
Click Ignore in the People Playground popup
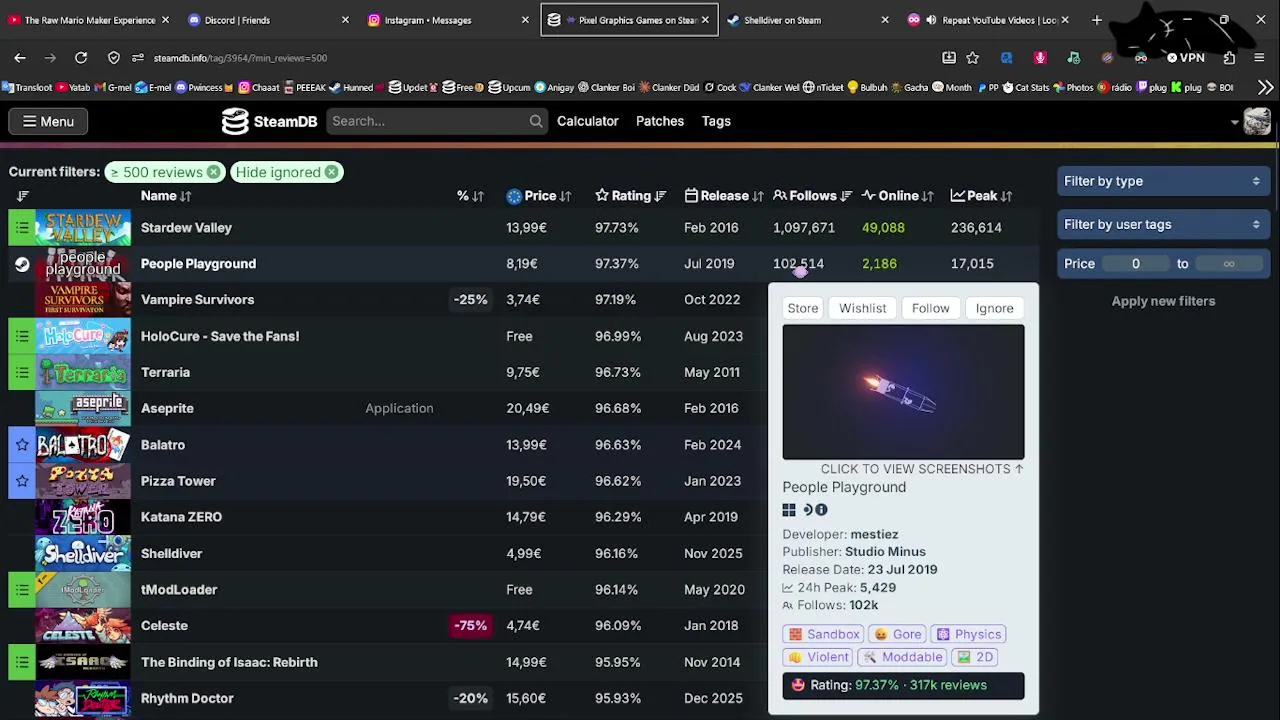pos(995,308)
